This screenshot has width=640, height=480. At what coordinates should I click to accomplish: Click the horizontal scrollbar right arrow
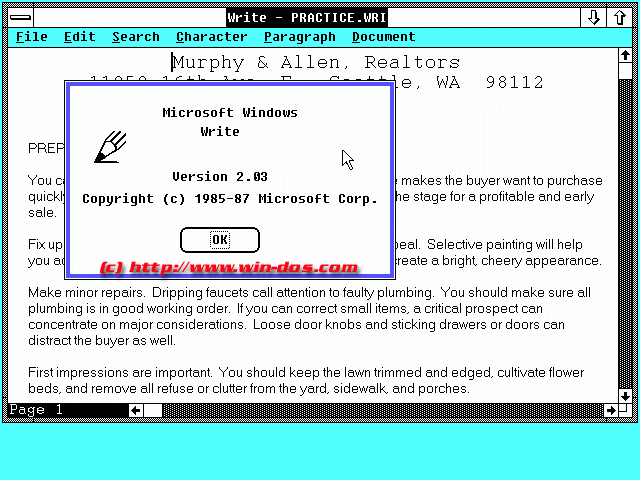pos(610,410)
